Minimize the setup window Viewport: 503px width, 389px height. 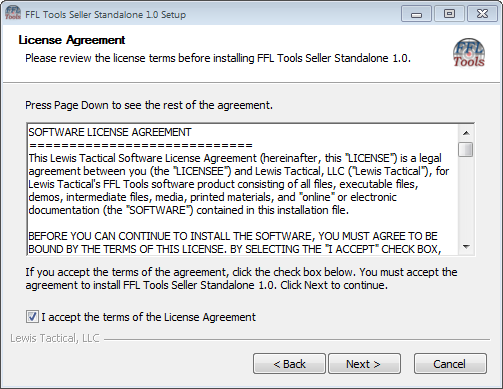coord(416,14)
